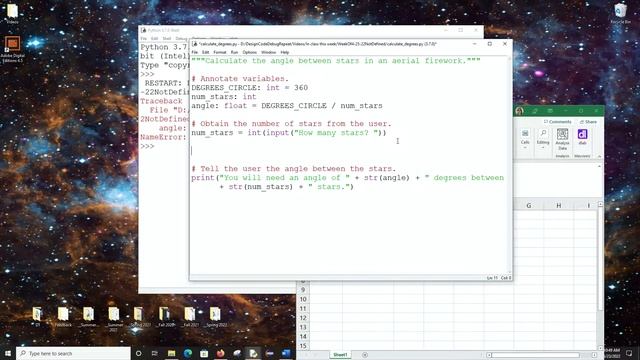640x360 pixels.
Task: Select the _Fall 2020 desktop folder
Action: (165, 317)
